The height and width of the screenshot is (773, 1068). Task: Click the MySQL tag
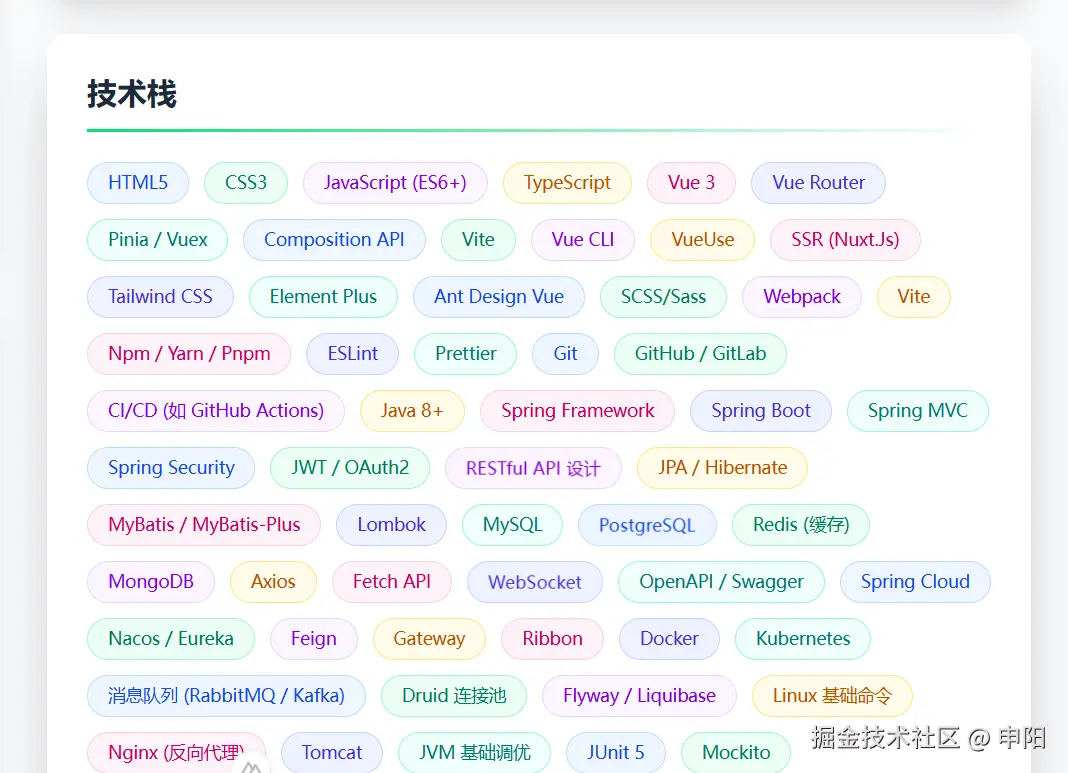(x=512, y=525)
